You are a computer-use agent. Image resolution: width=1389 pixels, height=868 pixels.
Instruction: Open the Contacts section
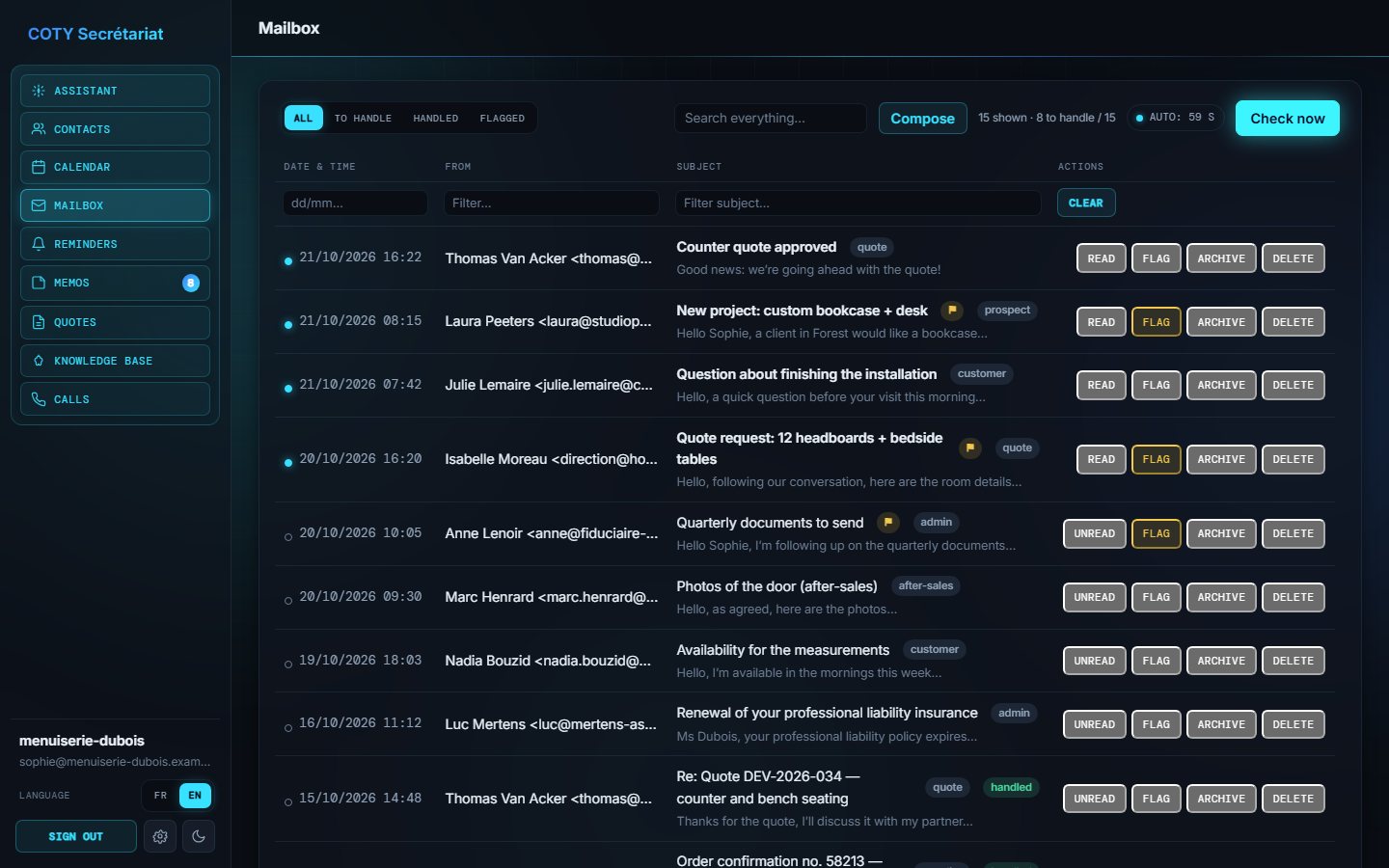pos(115,128)
